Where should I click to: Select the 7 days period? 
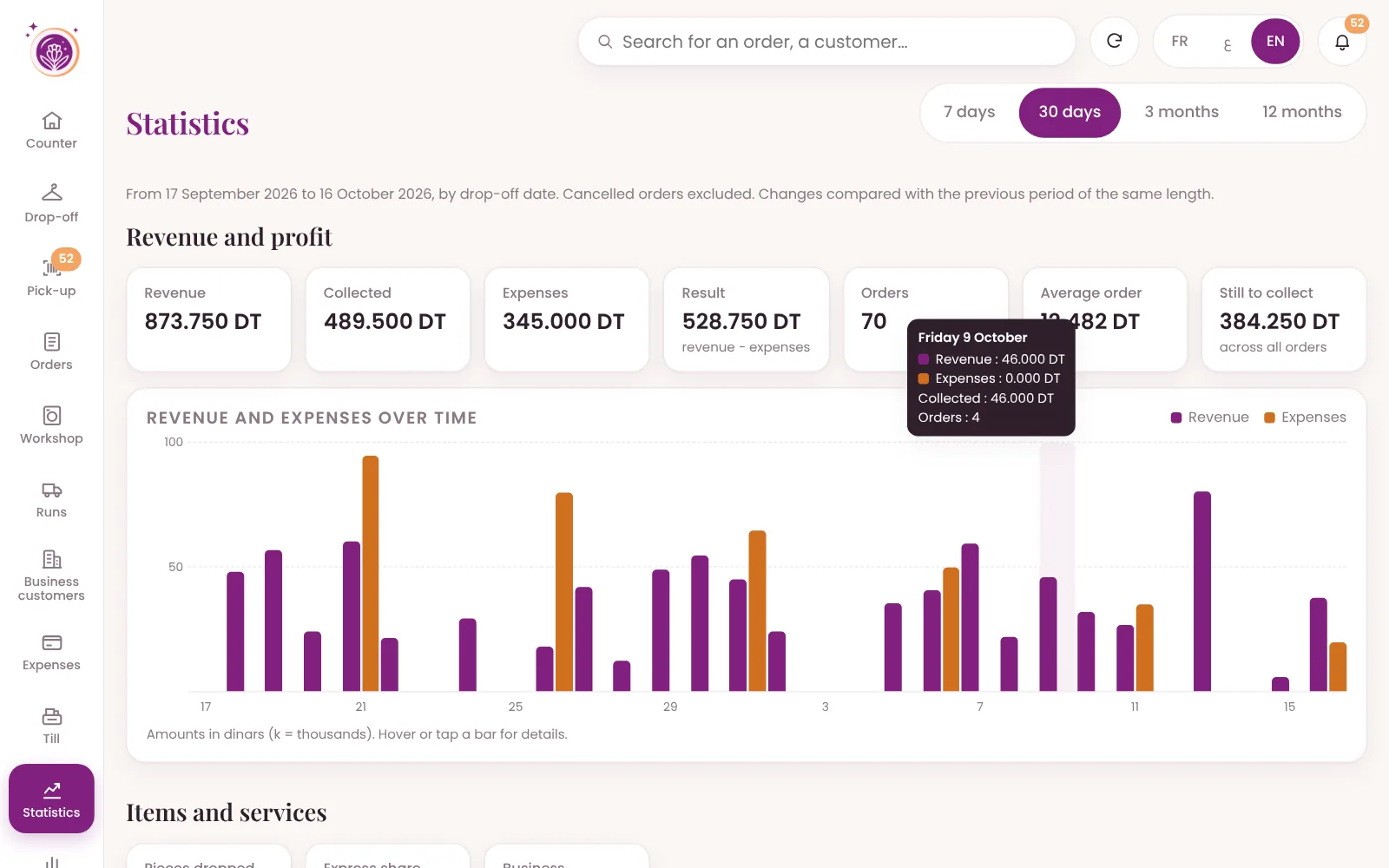pos(969,112)
